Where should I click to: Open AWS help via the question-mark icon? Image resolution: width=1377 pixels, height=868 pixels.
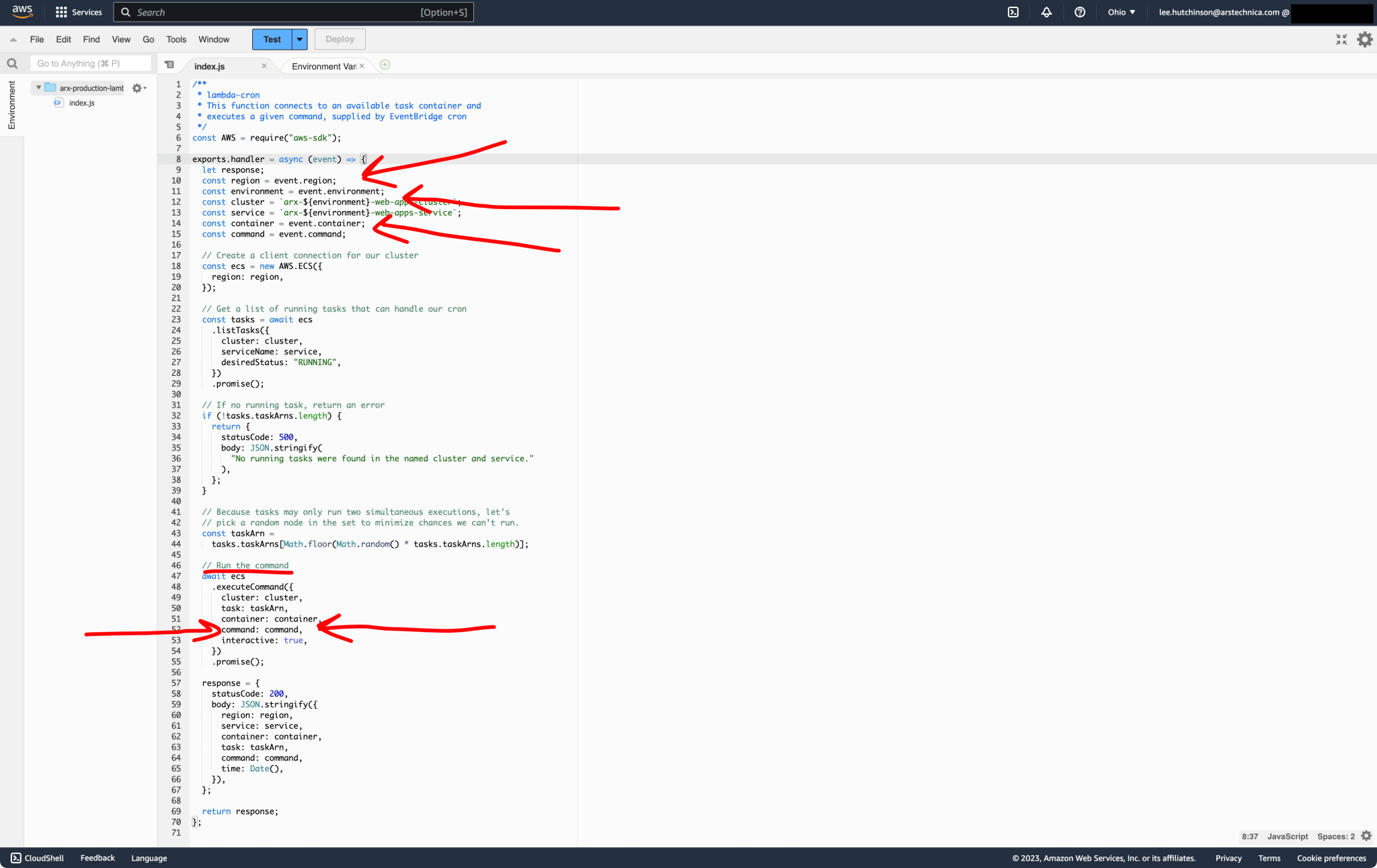[x=1080, y=12]
